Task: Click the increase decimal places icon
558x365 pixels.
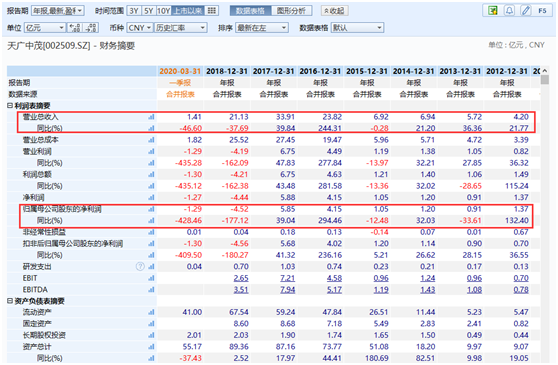Action: pos(75,28)
